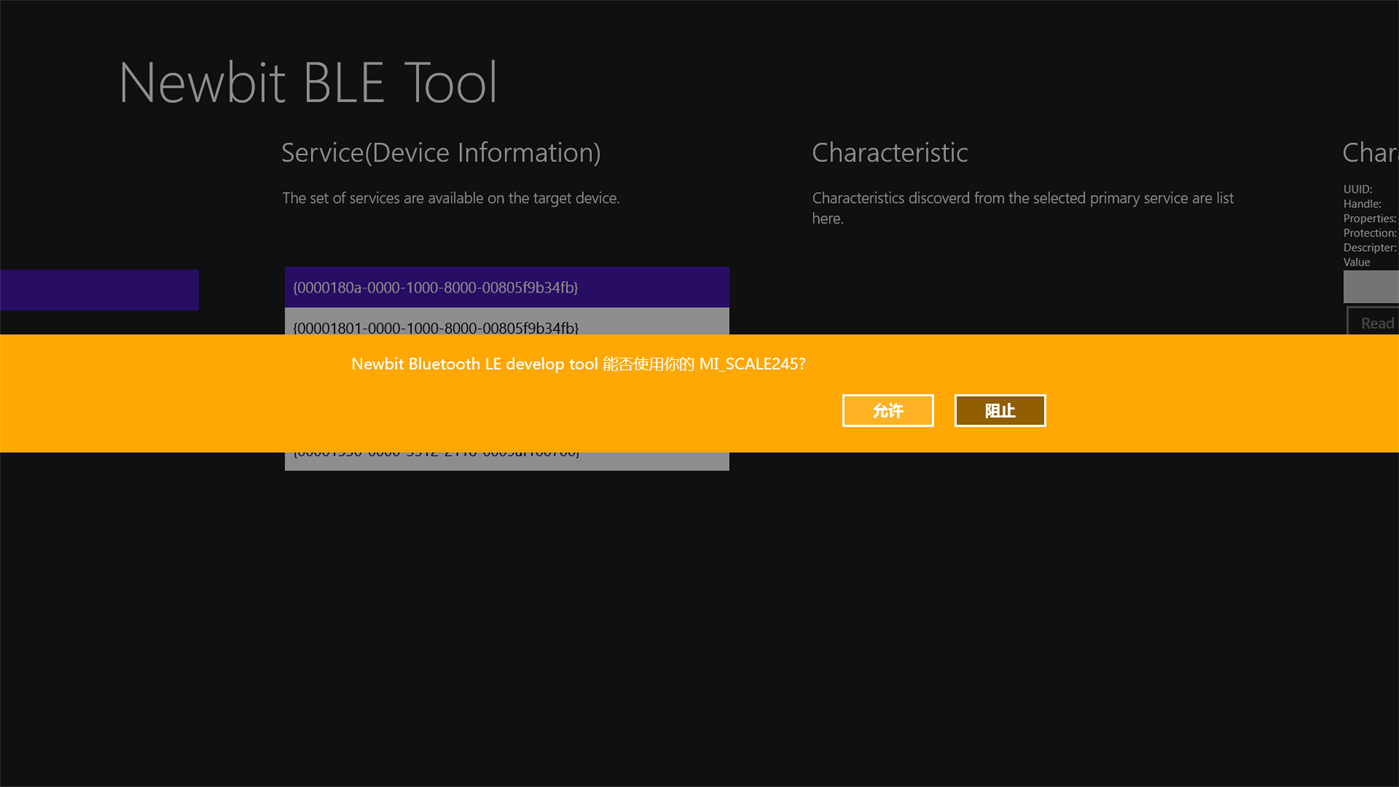Click the Properties: label
1399x787 pixels.
pos(1369,217)
